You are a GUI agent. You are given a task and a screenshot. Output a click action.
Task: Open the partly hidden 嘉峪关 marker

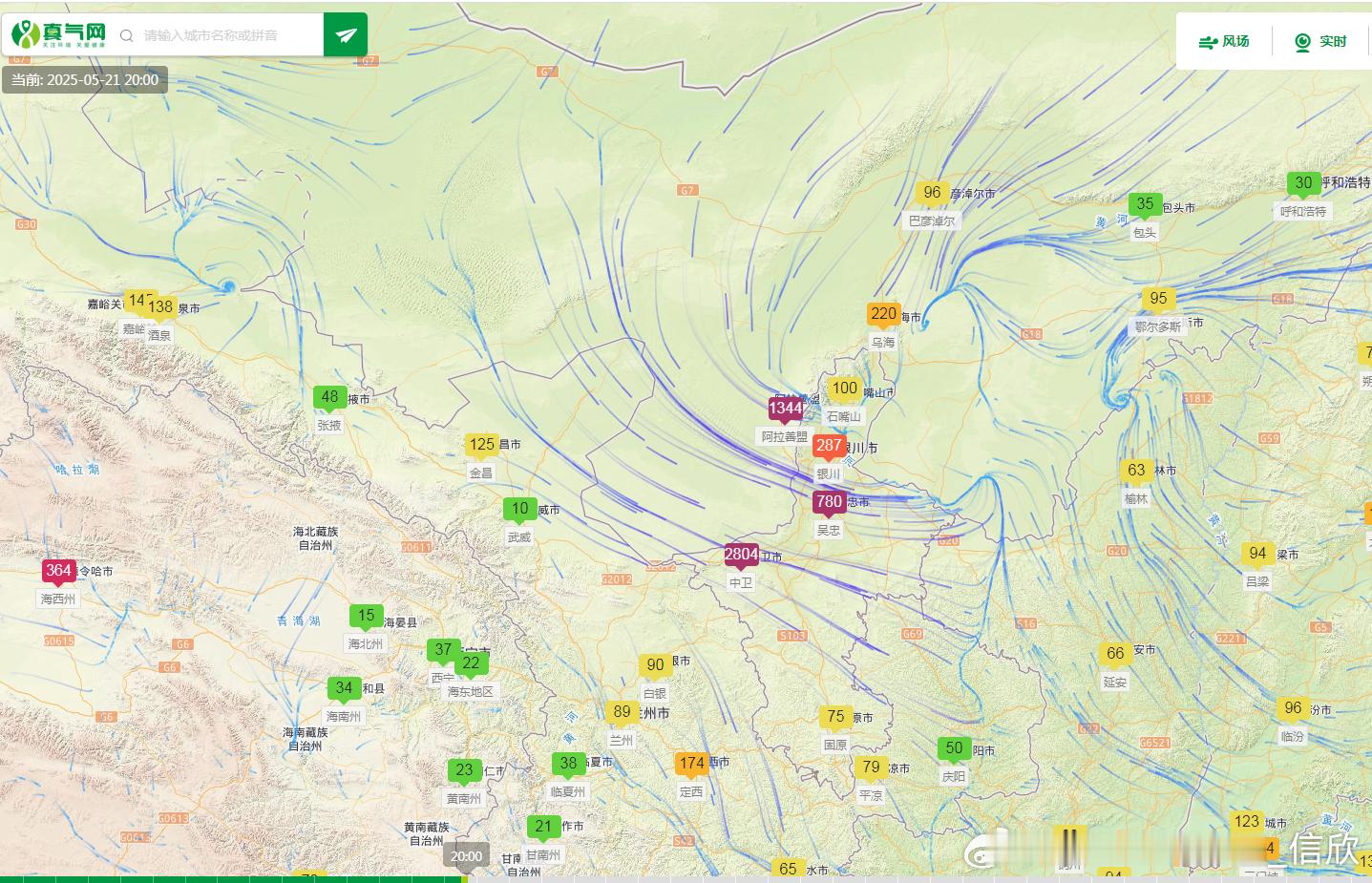coord(136,302)
